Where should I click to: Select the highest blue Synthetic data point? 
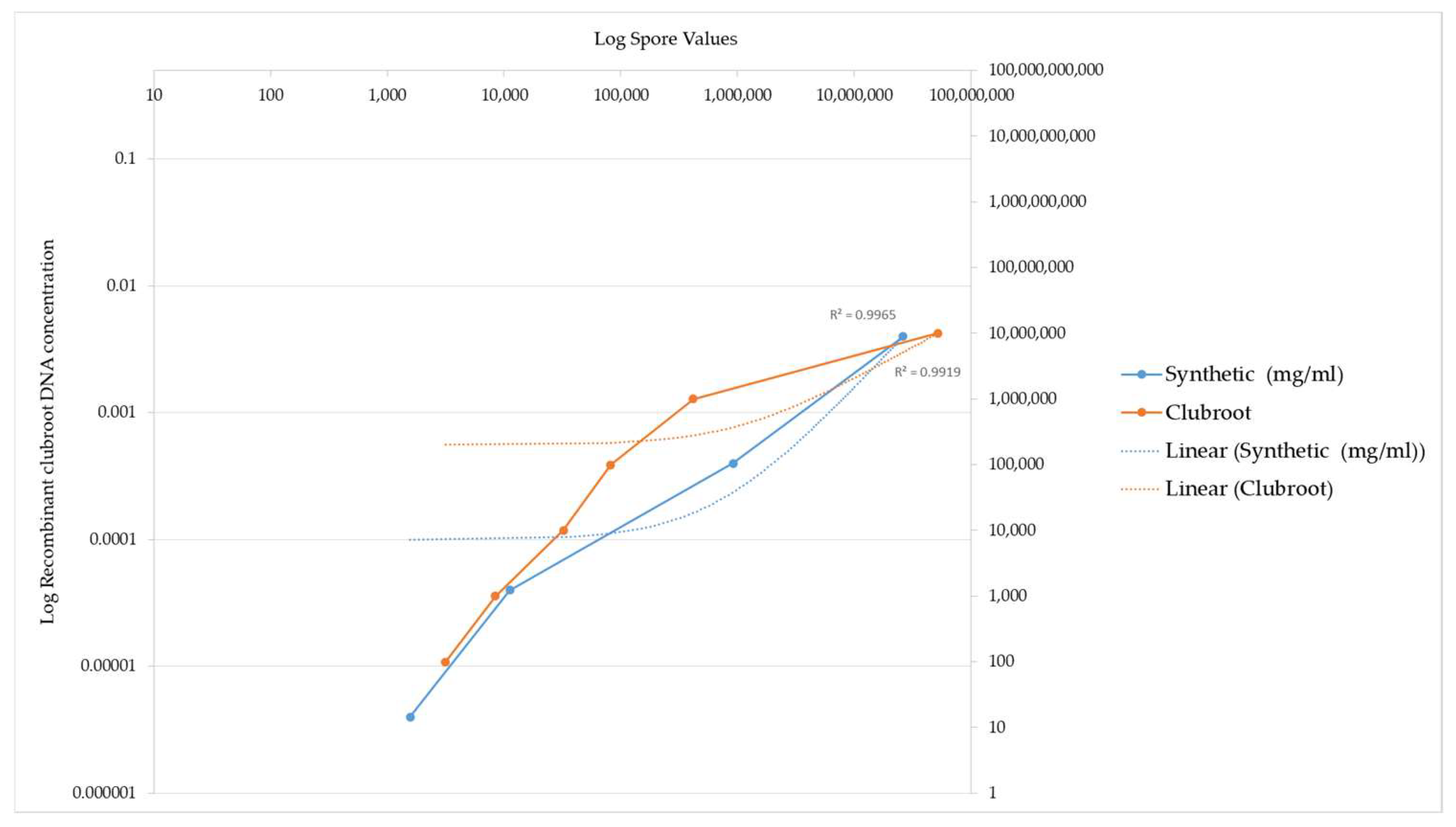click(903, 336)
